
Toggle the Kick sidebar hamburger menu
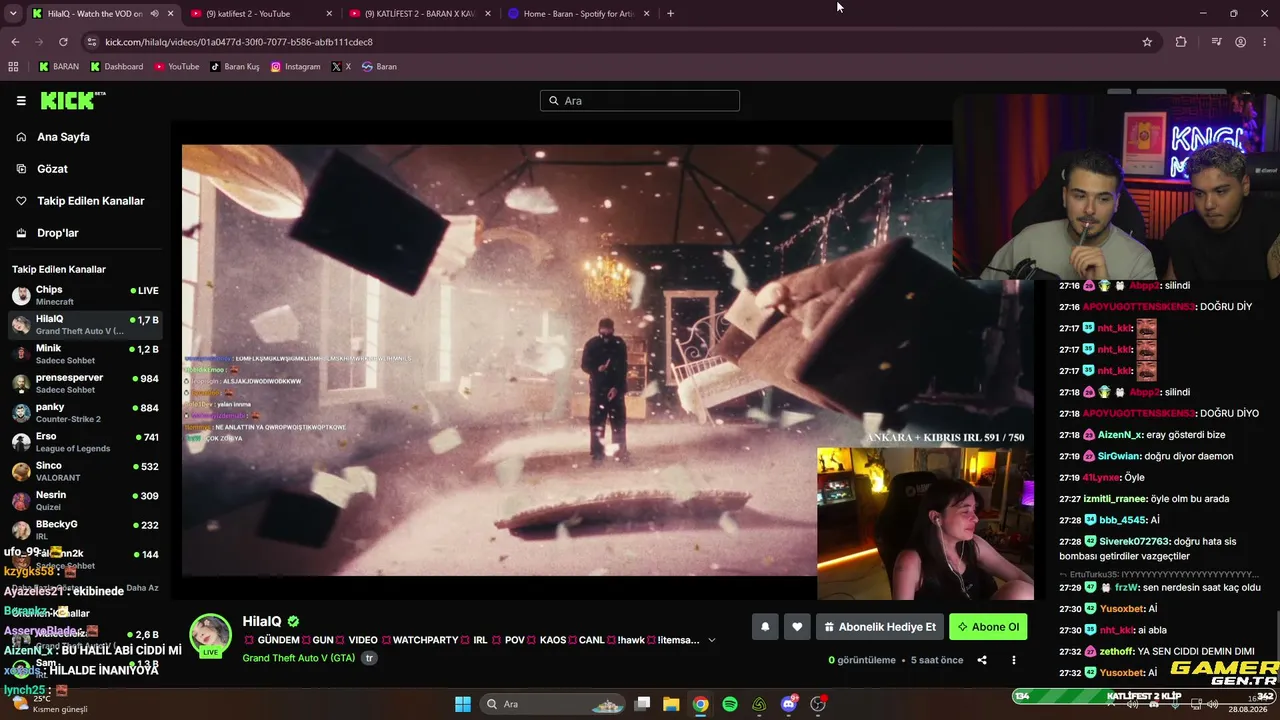21,101
